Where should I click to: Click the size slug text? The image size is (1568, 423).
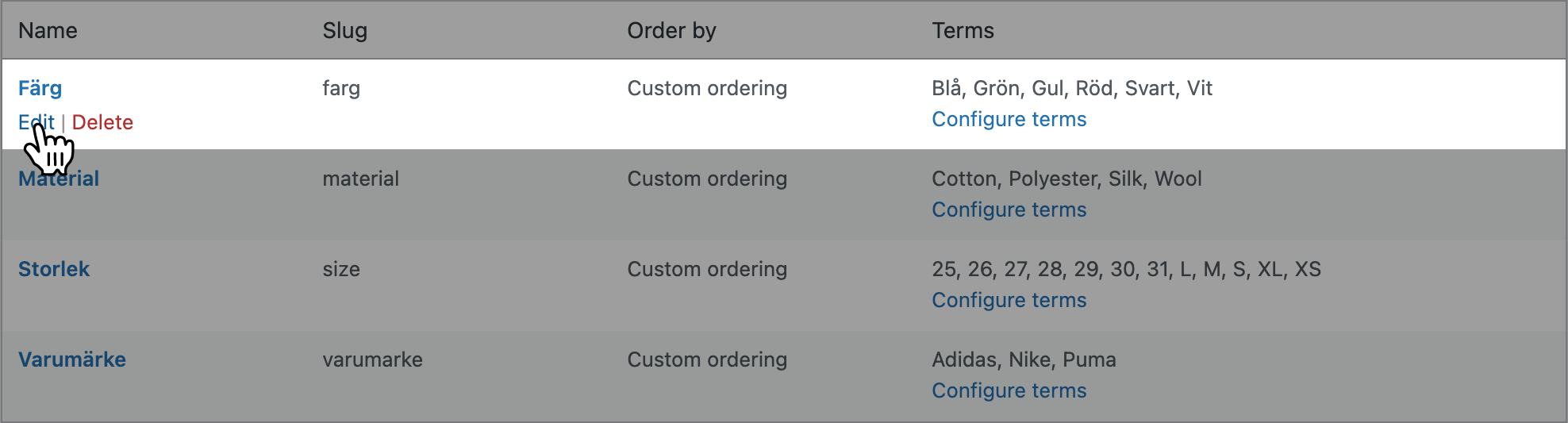pos(341,269)
